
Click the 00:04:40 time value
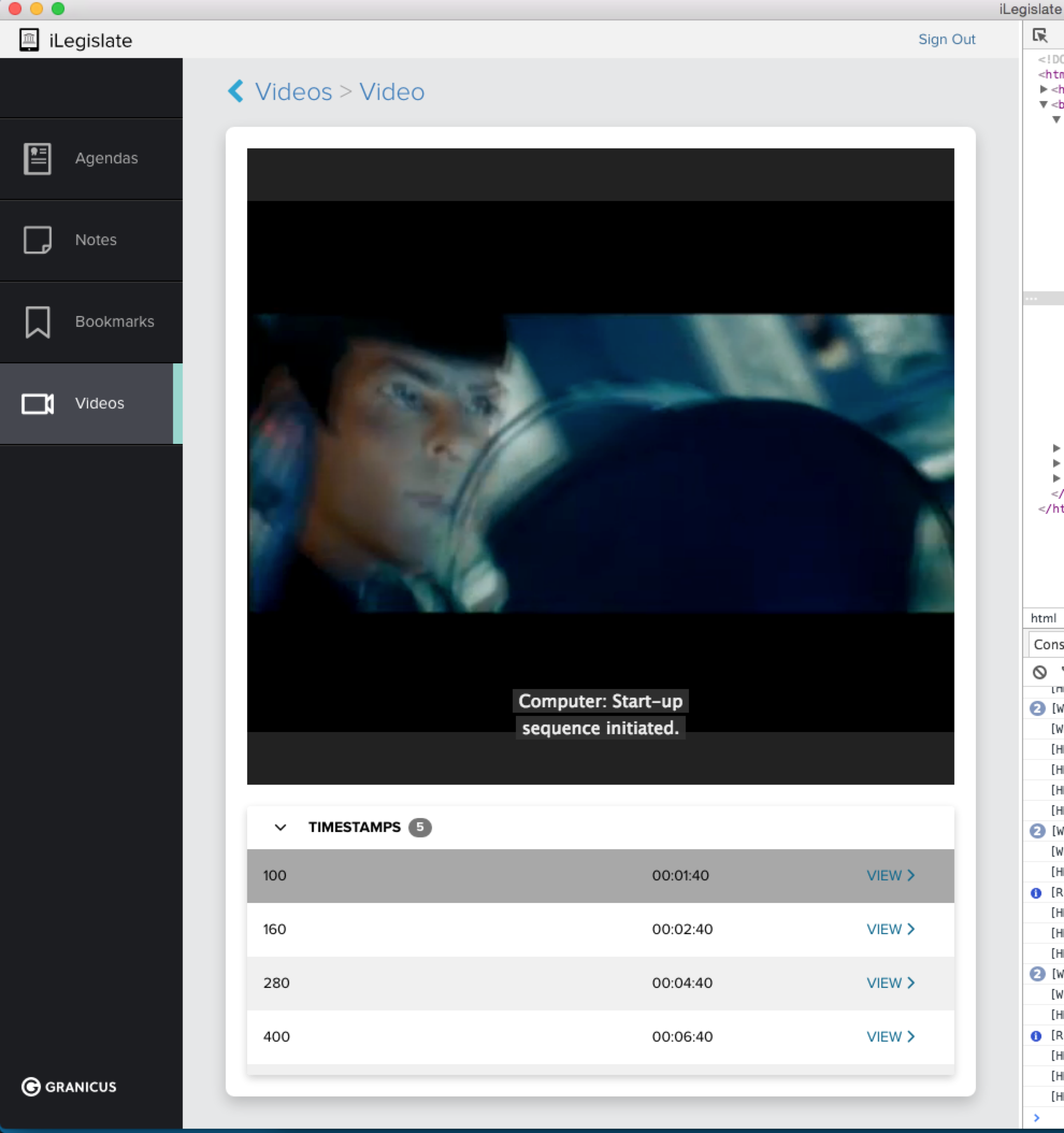point(682,983)
